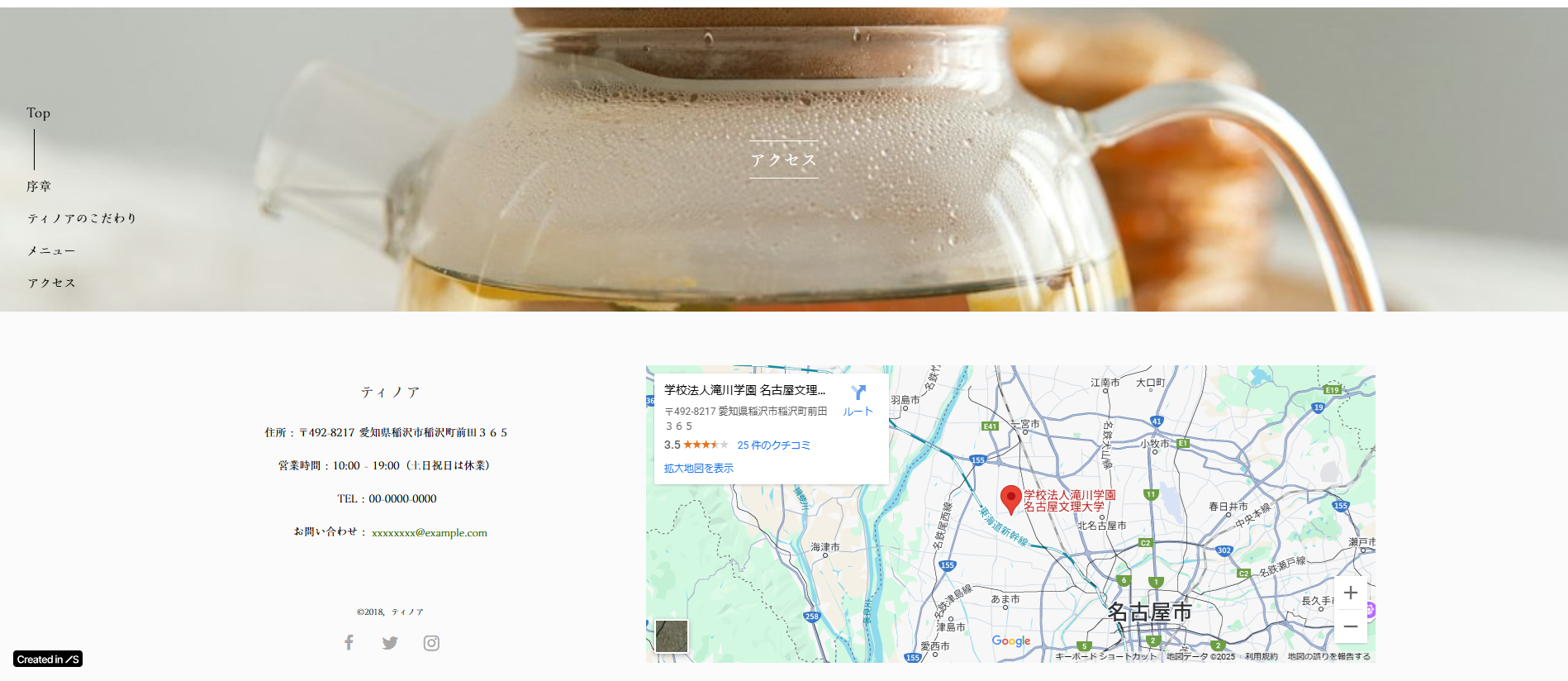Open ティノアのこだわり menu item
This screenshot has height=681, width=1568.
coord(82,218)
